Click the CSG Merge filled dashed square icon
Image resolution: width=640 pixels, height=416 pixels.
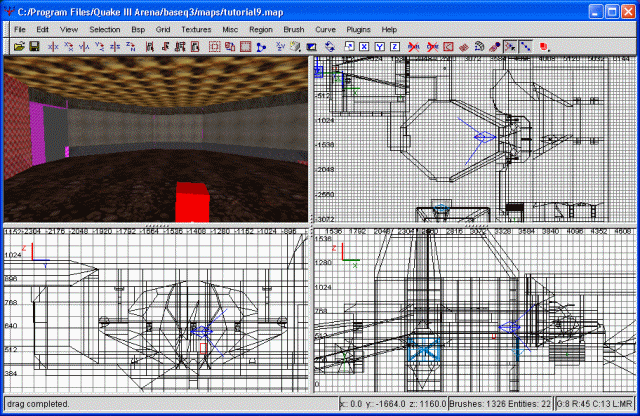click(x=245, y=47)
